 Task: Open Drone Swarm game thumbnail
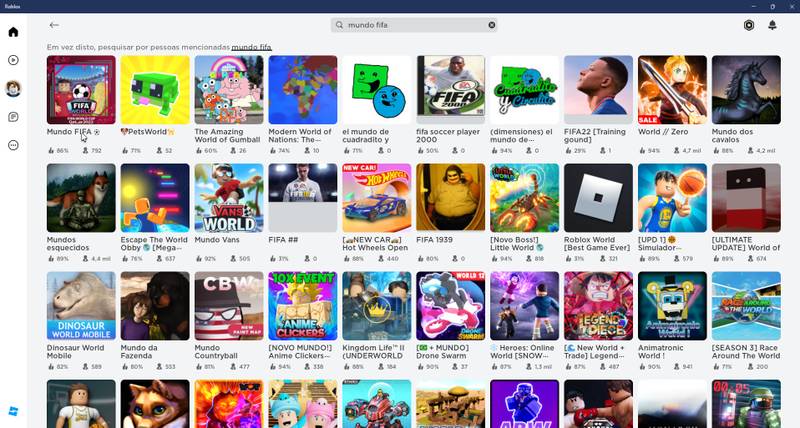pos(451,306)
